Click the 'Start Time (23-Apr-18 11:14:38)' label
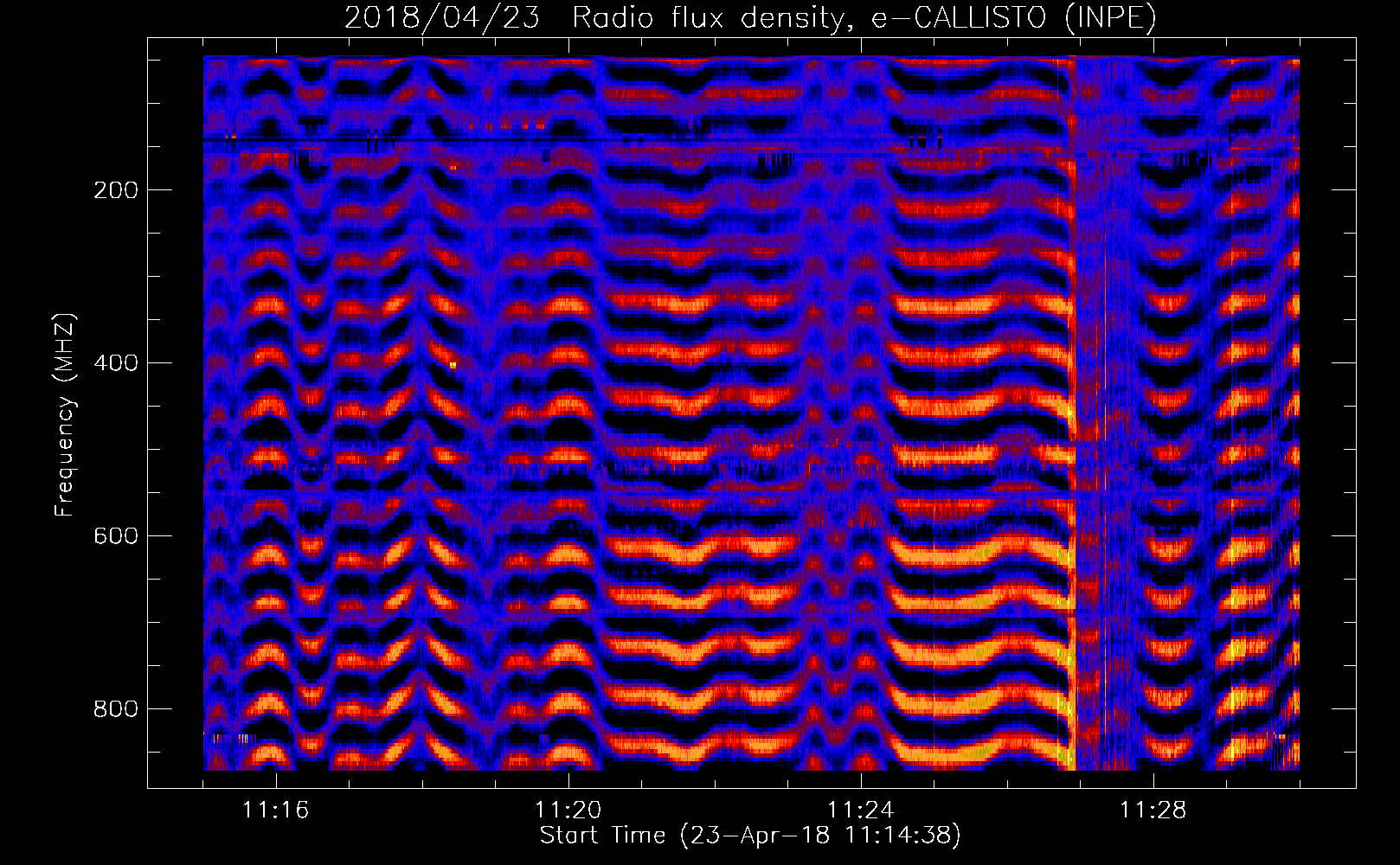 pos(750,836)
